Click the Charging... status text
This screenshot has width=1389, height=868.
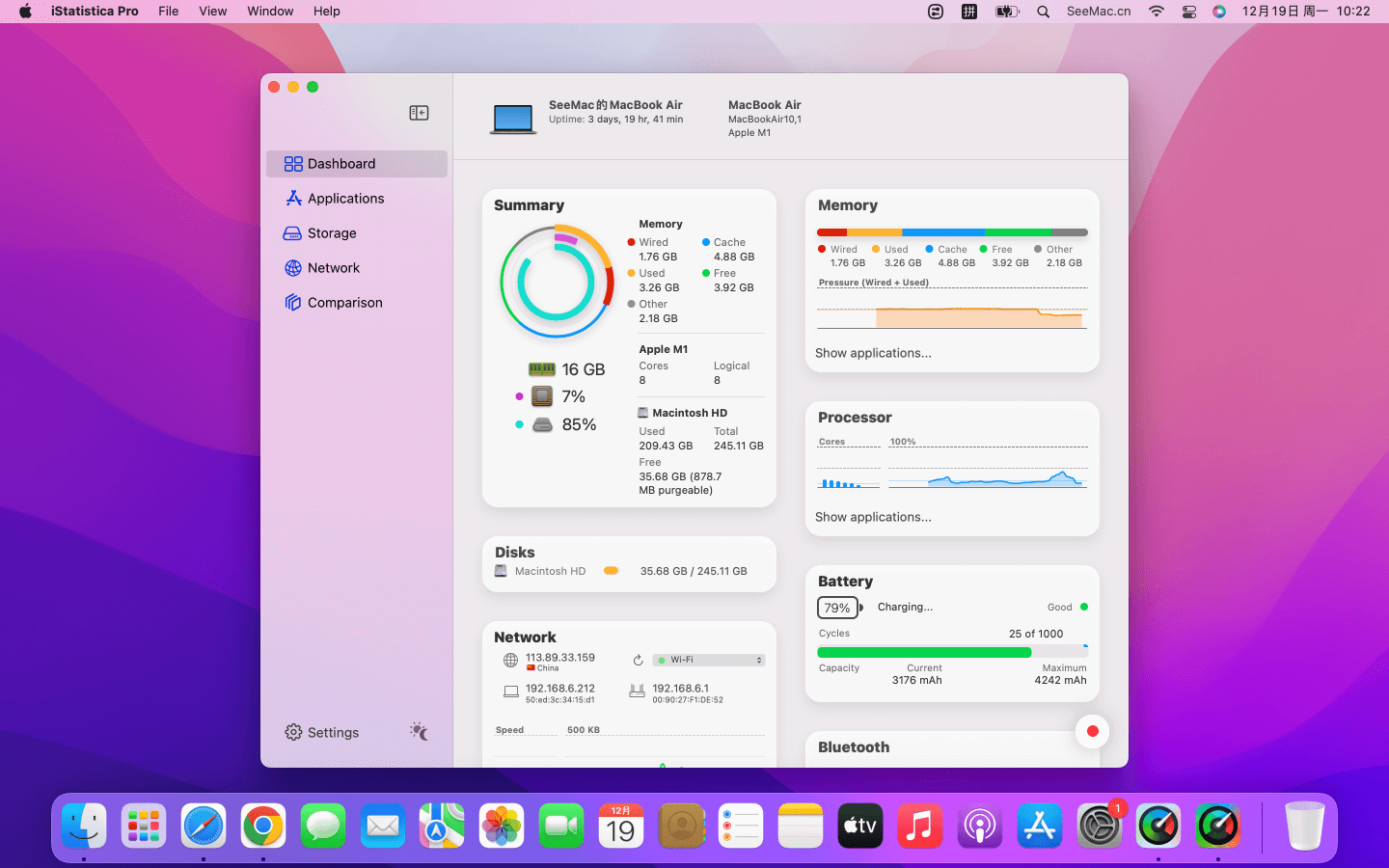(x=905, y=608)
